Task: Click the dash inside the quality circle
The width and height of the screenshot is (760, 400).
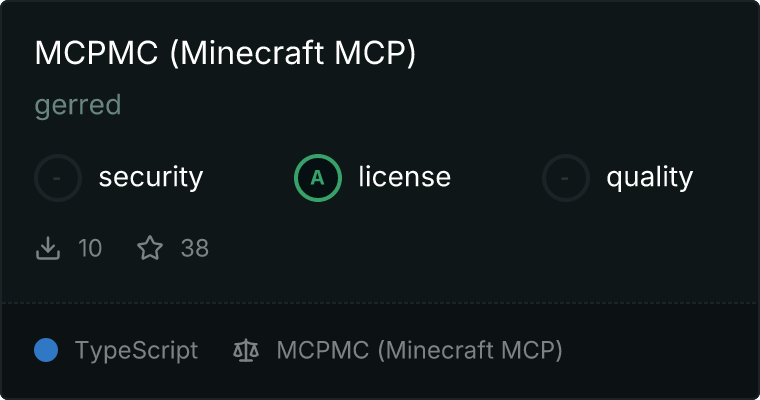Action: coord(565,178)
